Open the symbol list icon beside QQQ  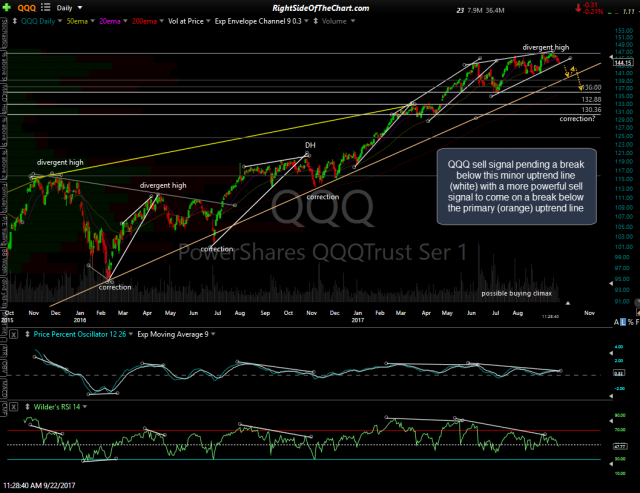point(45,7)
